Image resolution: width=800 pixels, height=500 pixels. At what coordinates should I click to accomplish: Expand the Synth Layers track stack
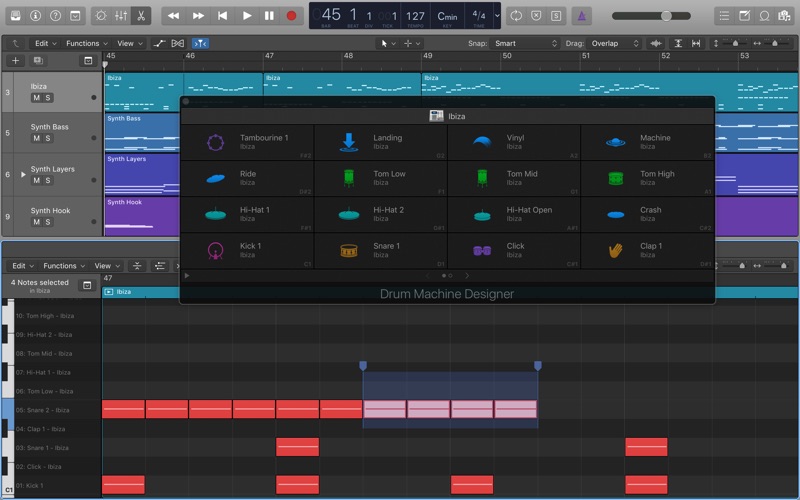[23, 174]
